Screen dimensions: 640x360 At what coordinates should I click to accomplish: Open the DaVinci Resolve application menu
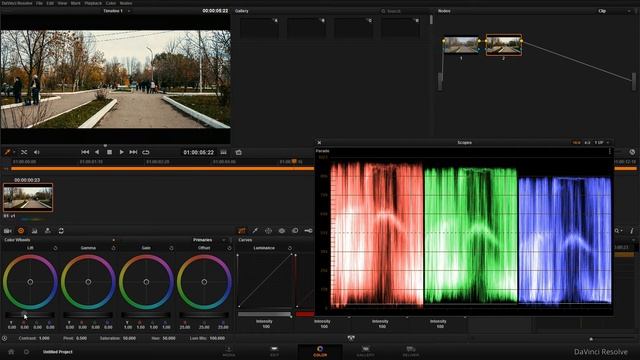pyautogui.click(x=17, y=3)
